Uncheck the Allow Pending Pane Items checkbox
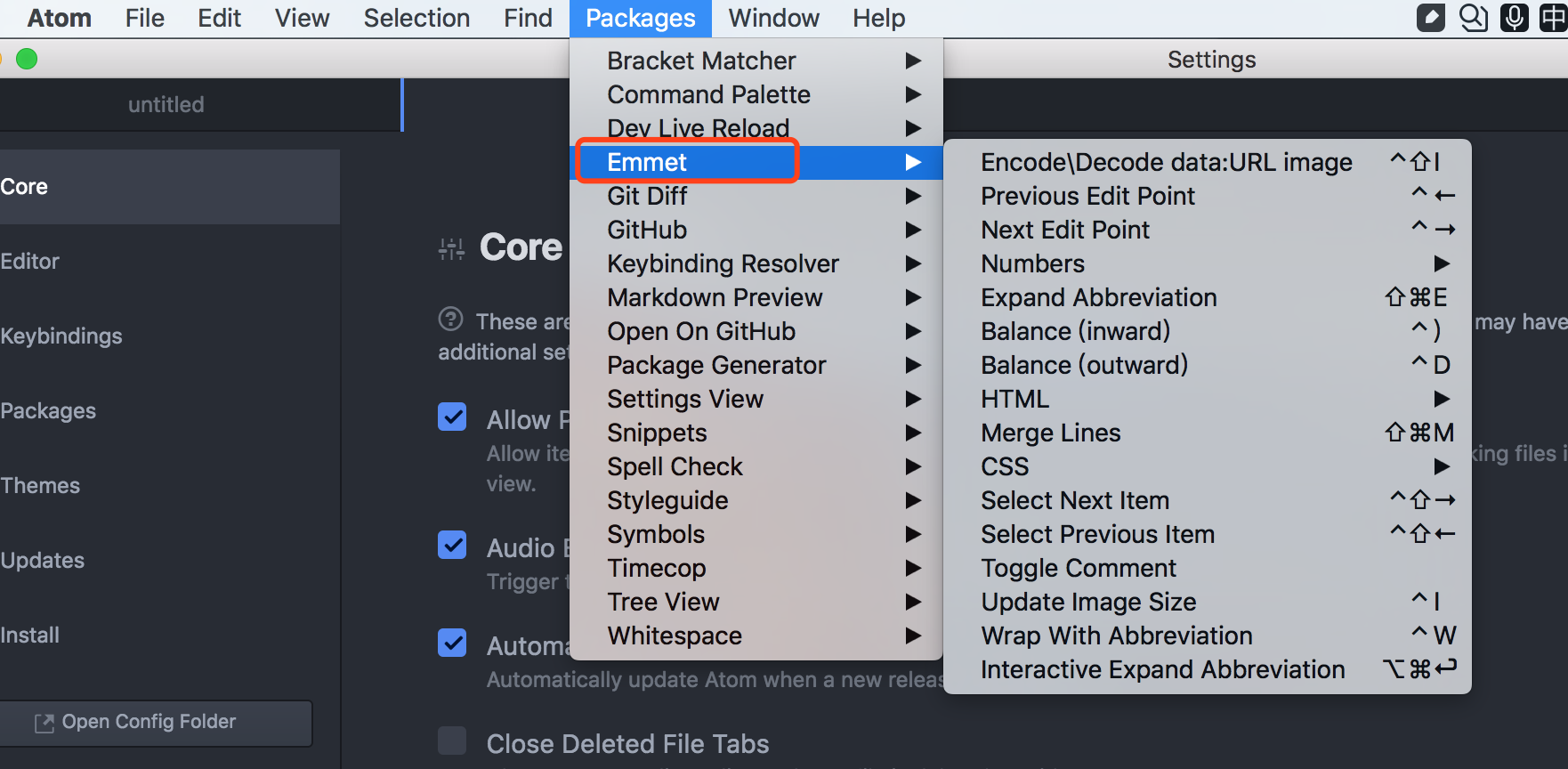 (x=452, y=417)
